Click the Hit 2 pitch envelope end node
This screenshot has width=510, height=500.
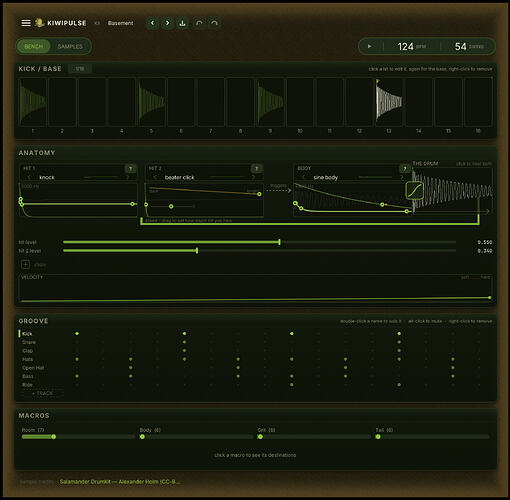click(259, 194)
